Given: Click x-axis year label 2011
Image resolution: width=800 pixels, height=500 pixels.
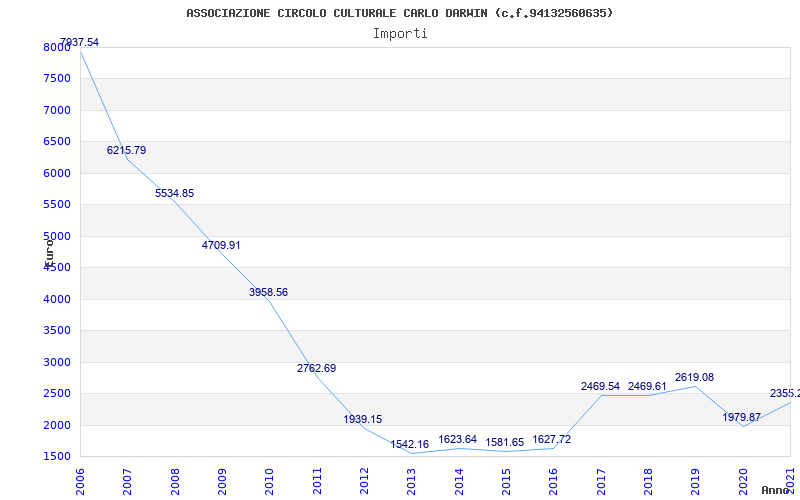Looking at the screenshot, I should pyautogui.click(x=317, y=482).
